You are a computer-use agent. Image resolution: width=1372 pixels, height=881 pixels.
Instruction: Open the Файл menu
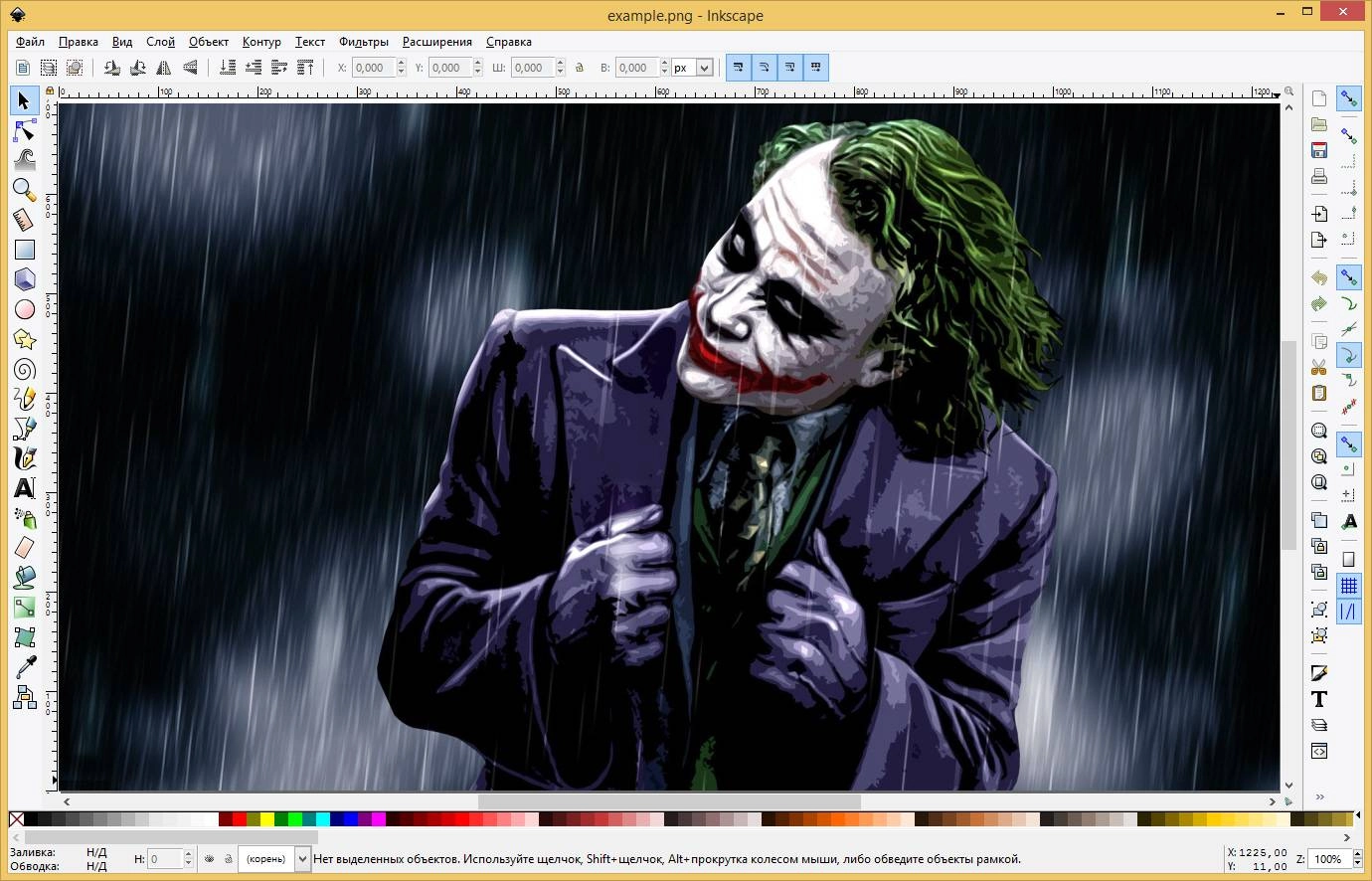point(30,42)
